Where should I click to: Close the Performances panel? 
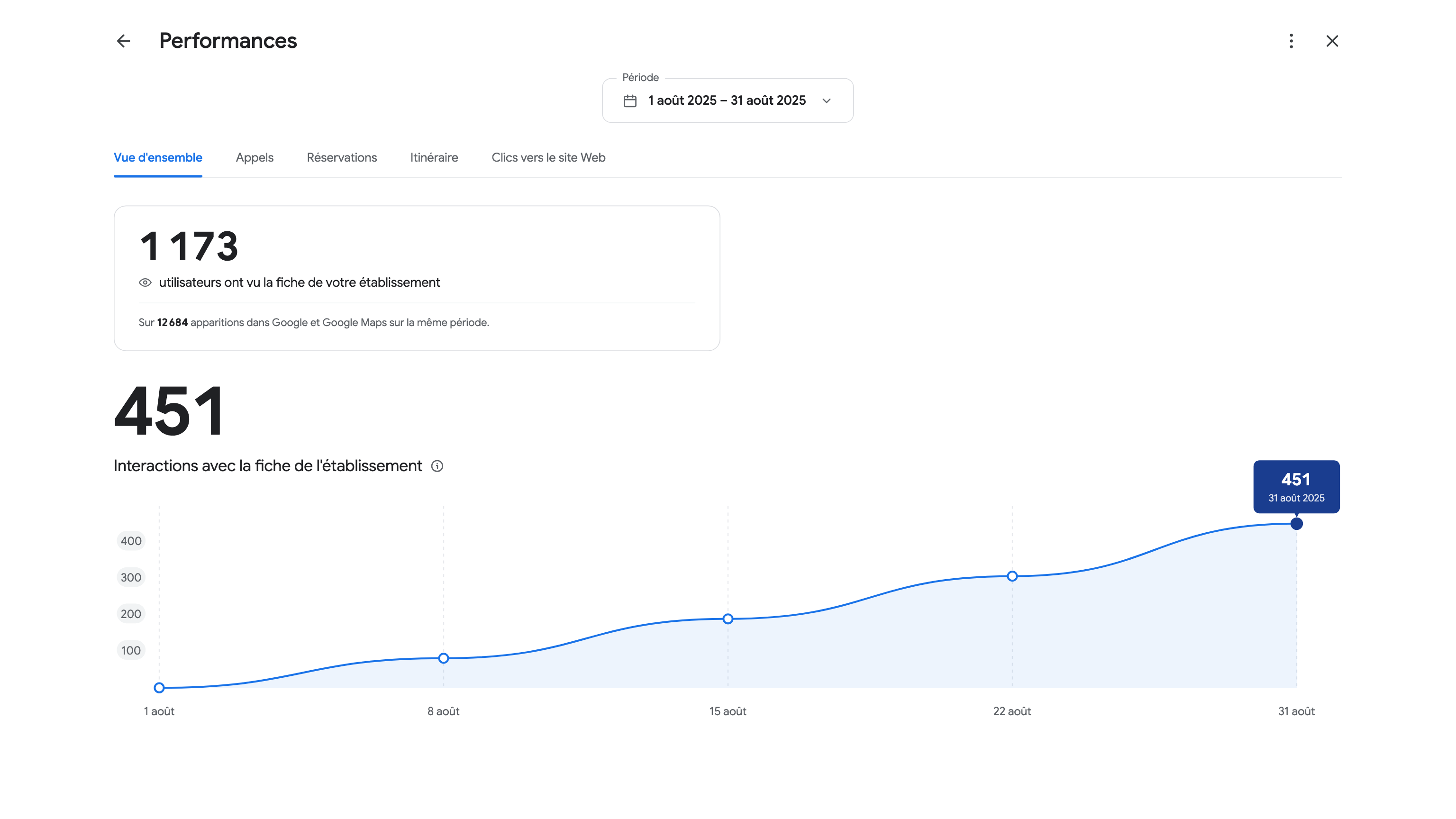click(x=1332, y=41)
